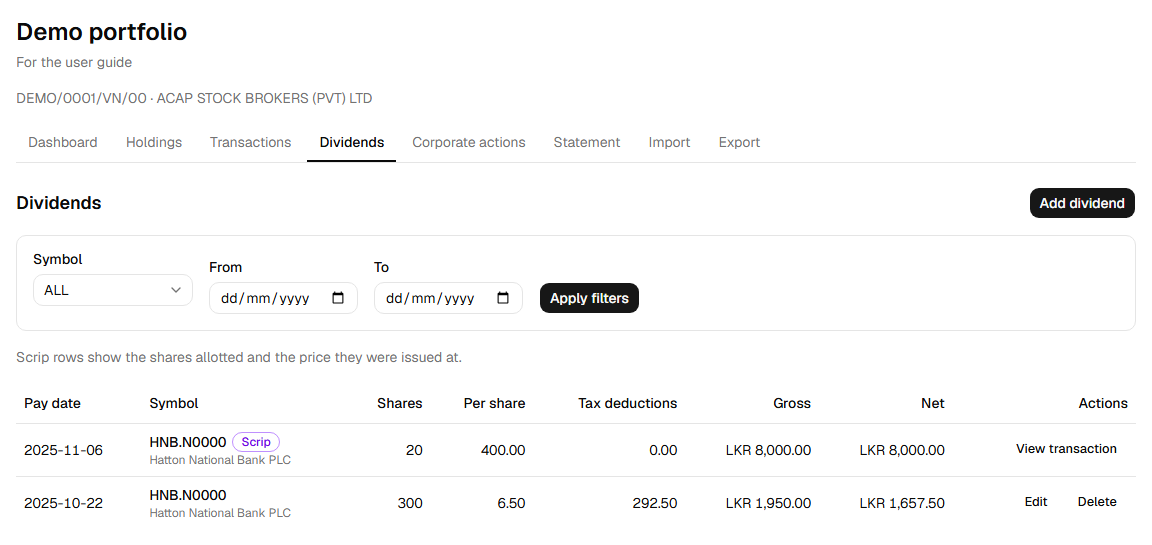Click HNB.N0000 symbol in 2025-10-22 row

point(187,495)
